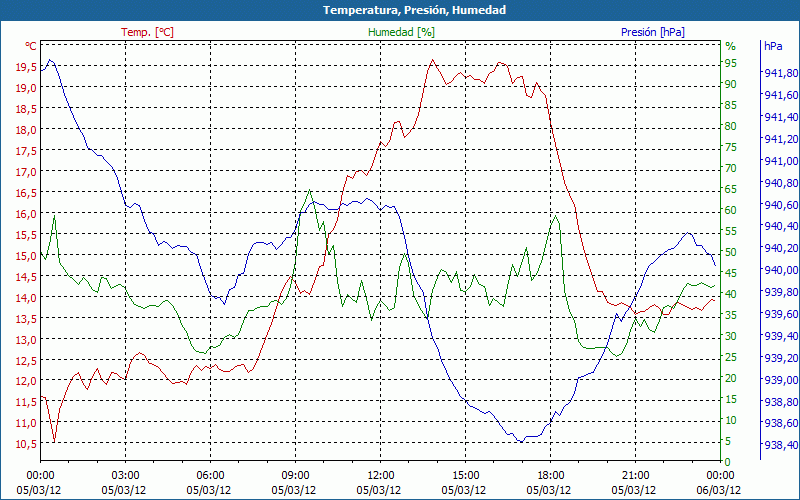Click the blue 'hPa' unit label
800x500 pixels.
(x=773, y=46)
